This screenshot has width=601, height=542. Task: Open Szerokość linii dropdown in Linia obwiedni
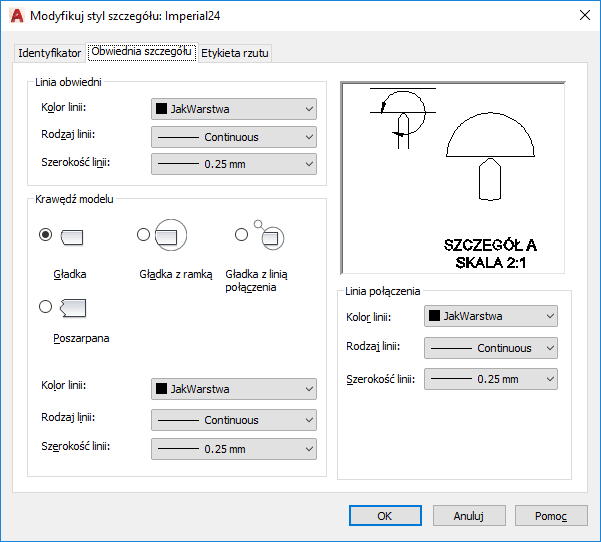[234, 164]
